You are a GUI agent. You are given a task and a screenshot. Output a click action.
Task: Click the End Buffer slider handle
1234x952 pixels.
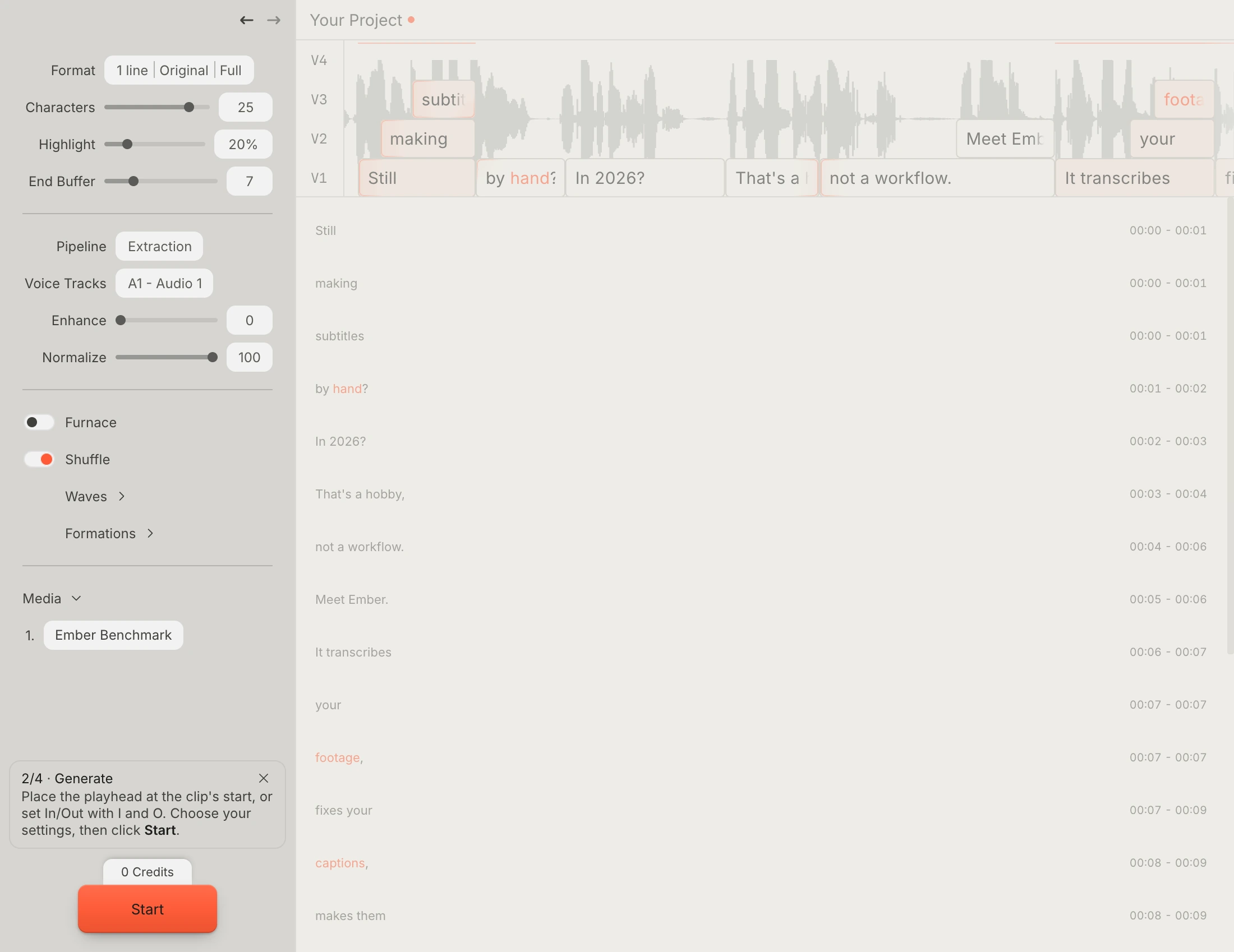133,181
